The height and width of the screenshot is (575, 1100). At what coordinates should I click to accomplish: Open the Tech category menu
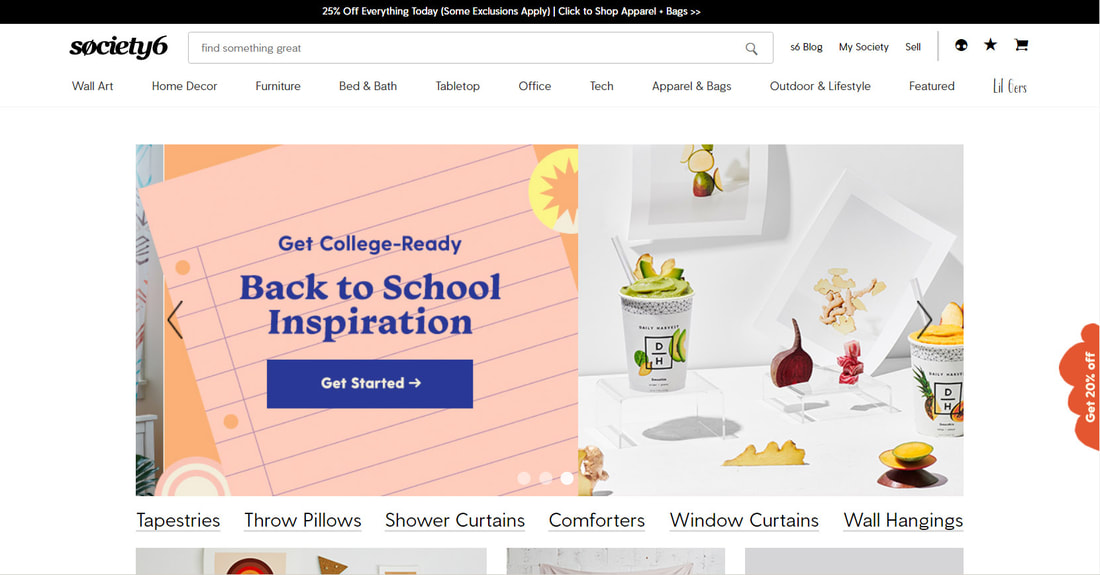pos(601,86)
